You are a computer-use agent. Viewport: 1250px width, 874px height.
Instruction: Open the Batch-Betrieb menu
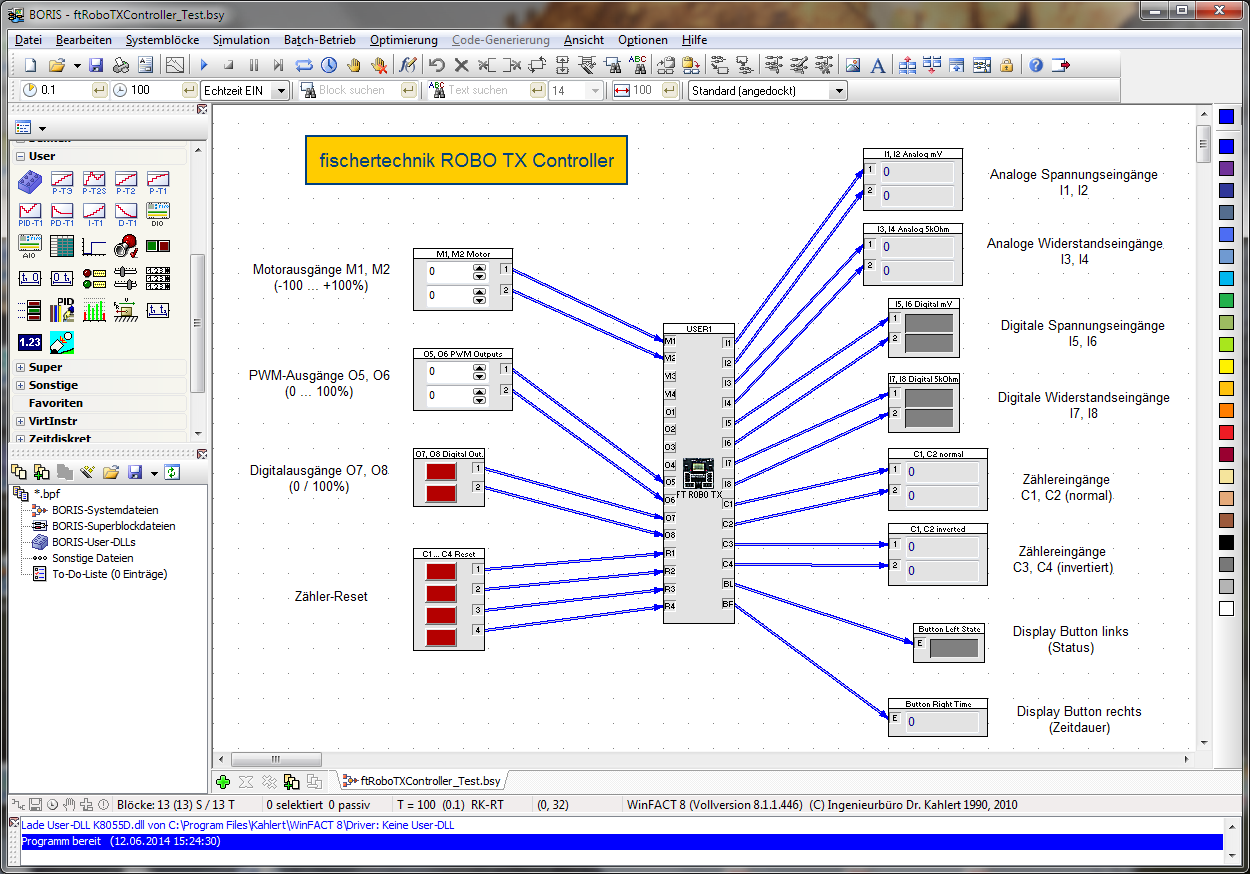(x=320, y=40)
